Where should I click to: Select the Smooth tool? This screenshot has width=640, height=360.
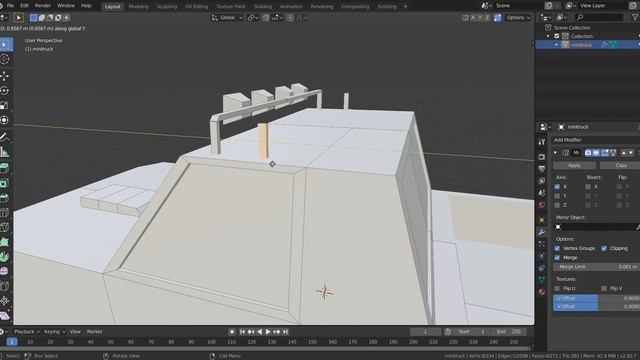point(5,271)
